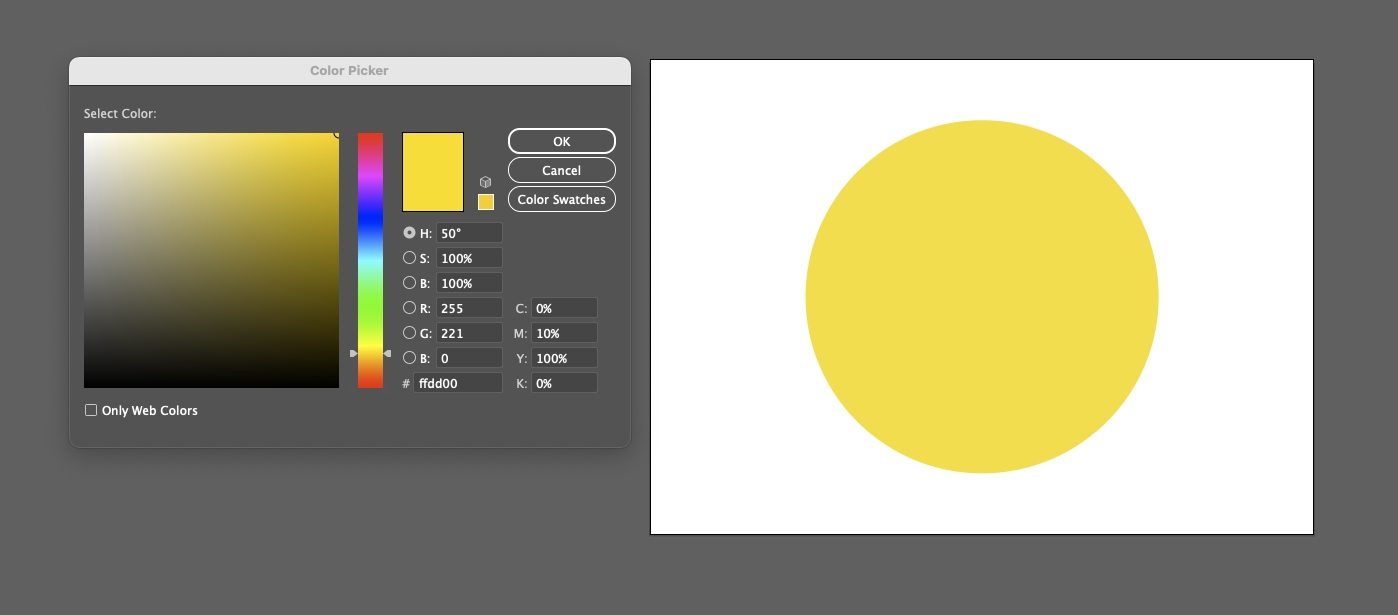
Task: Confirm the color with the OK button
Action: pyautogui.click(x=561, y=140)
